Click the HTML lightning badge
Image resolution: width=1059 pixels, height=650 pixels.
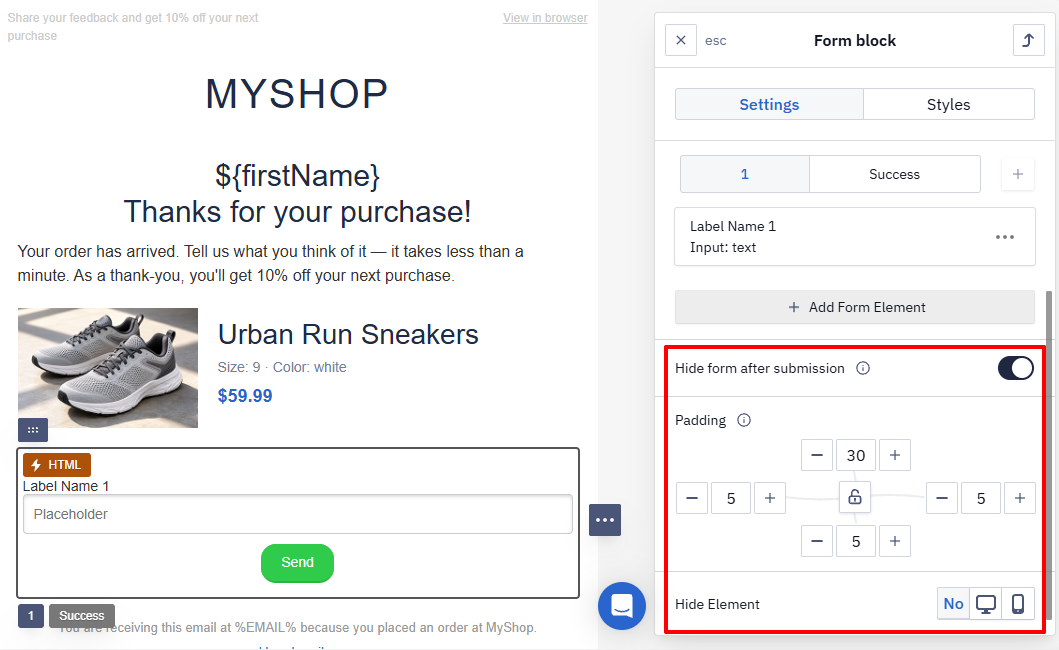57,465
